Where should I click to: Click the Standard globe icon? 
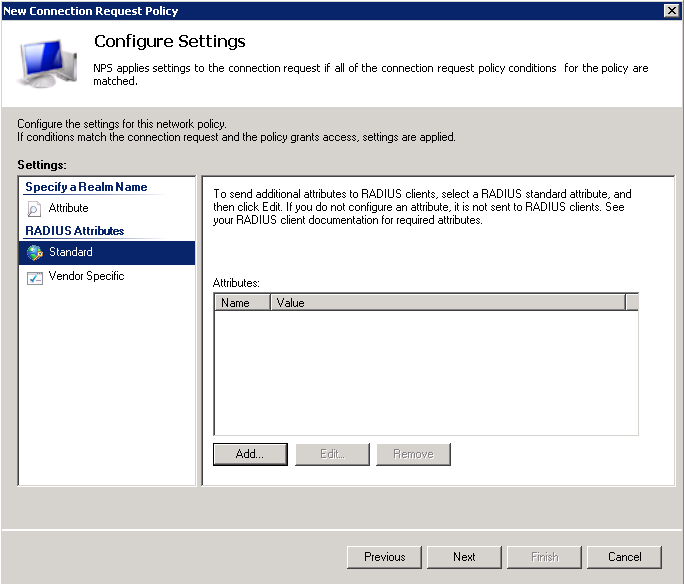pyautogui.click(x=35, y=253)
